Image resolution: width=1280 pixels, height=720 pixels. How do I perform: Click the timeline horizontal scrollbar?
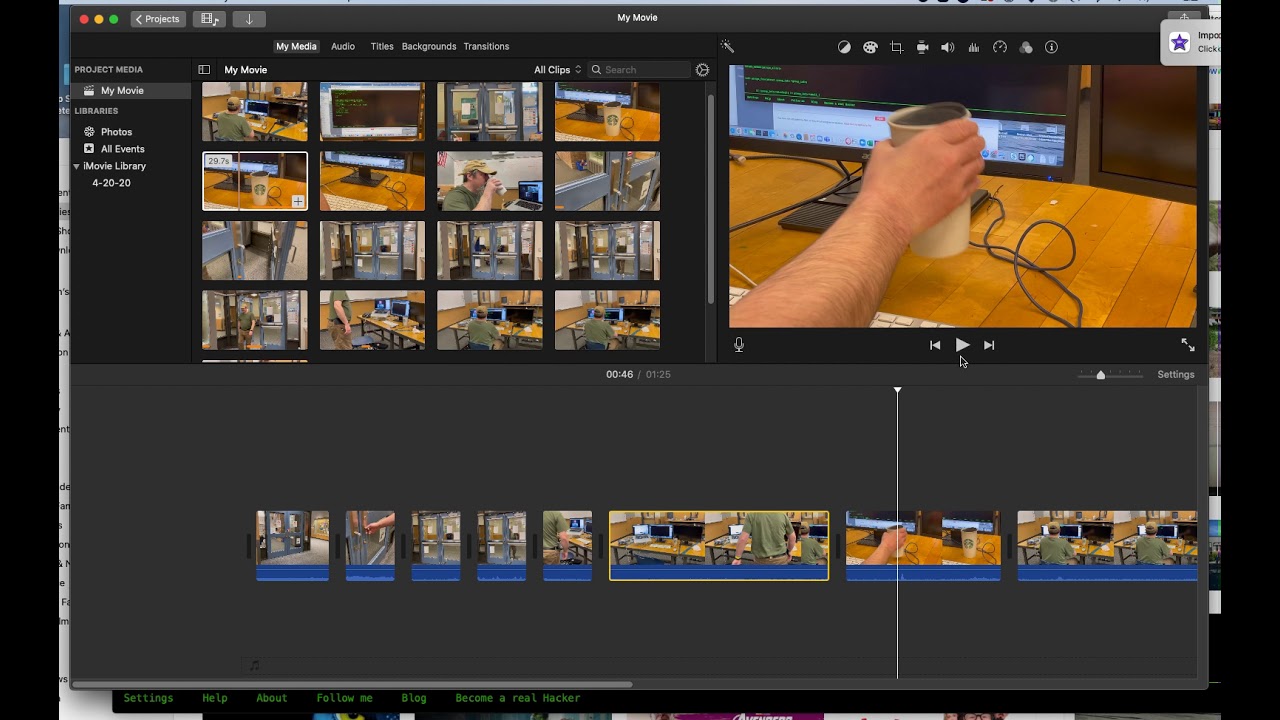pos(352,684)
